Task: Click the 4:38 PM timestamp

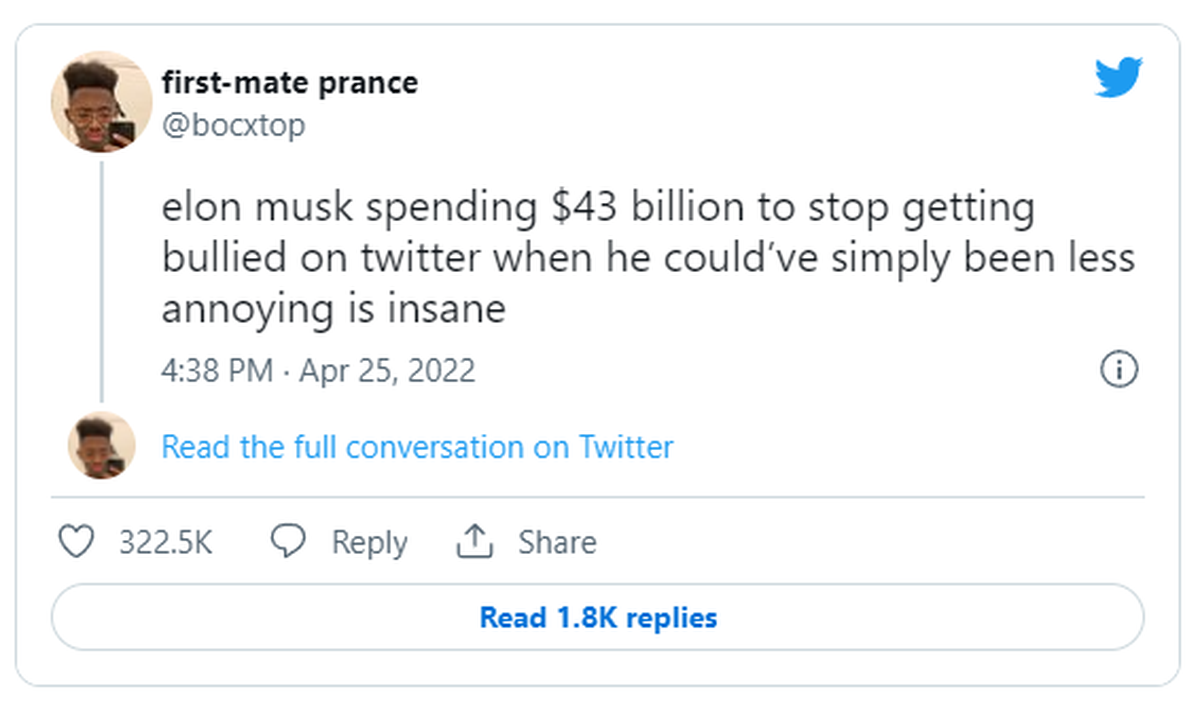Action: (217, 371)
